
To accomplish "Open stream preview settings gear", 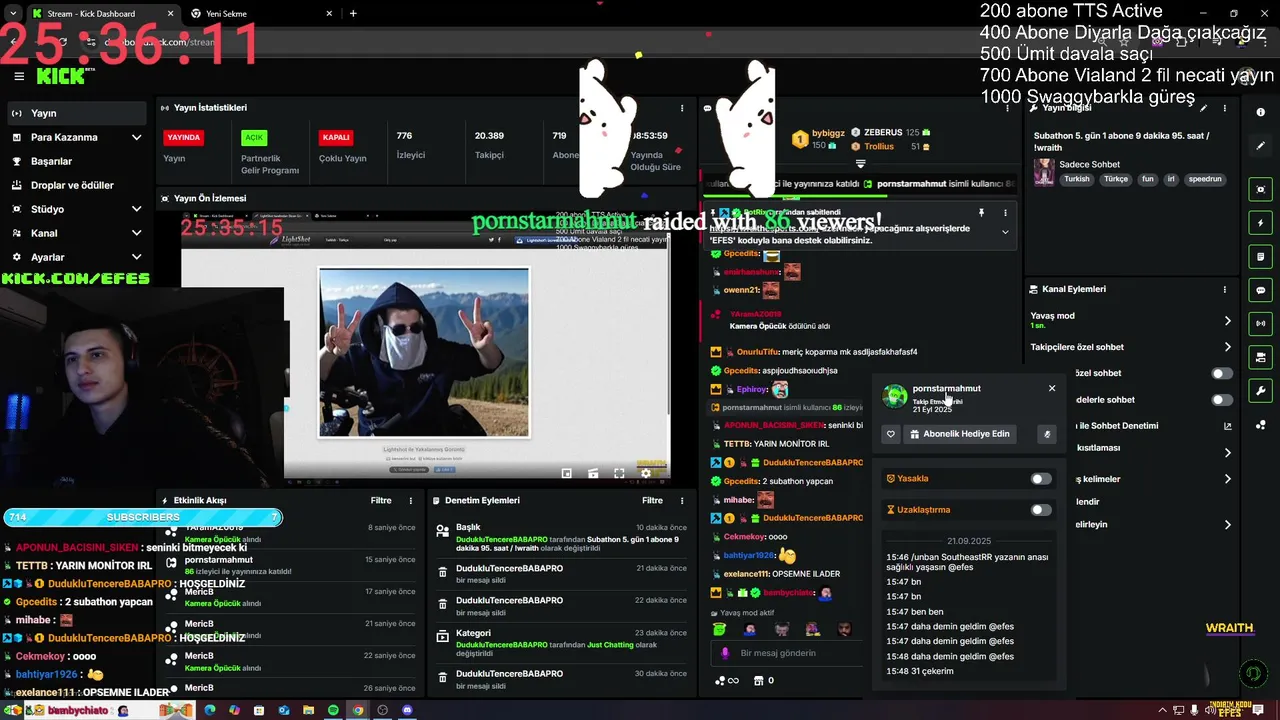I will (645, 474).
